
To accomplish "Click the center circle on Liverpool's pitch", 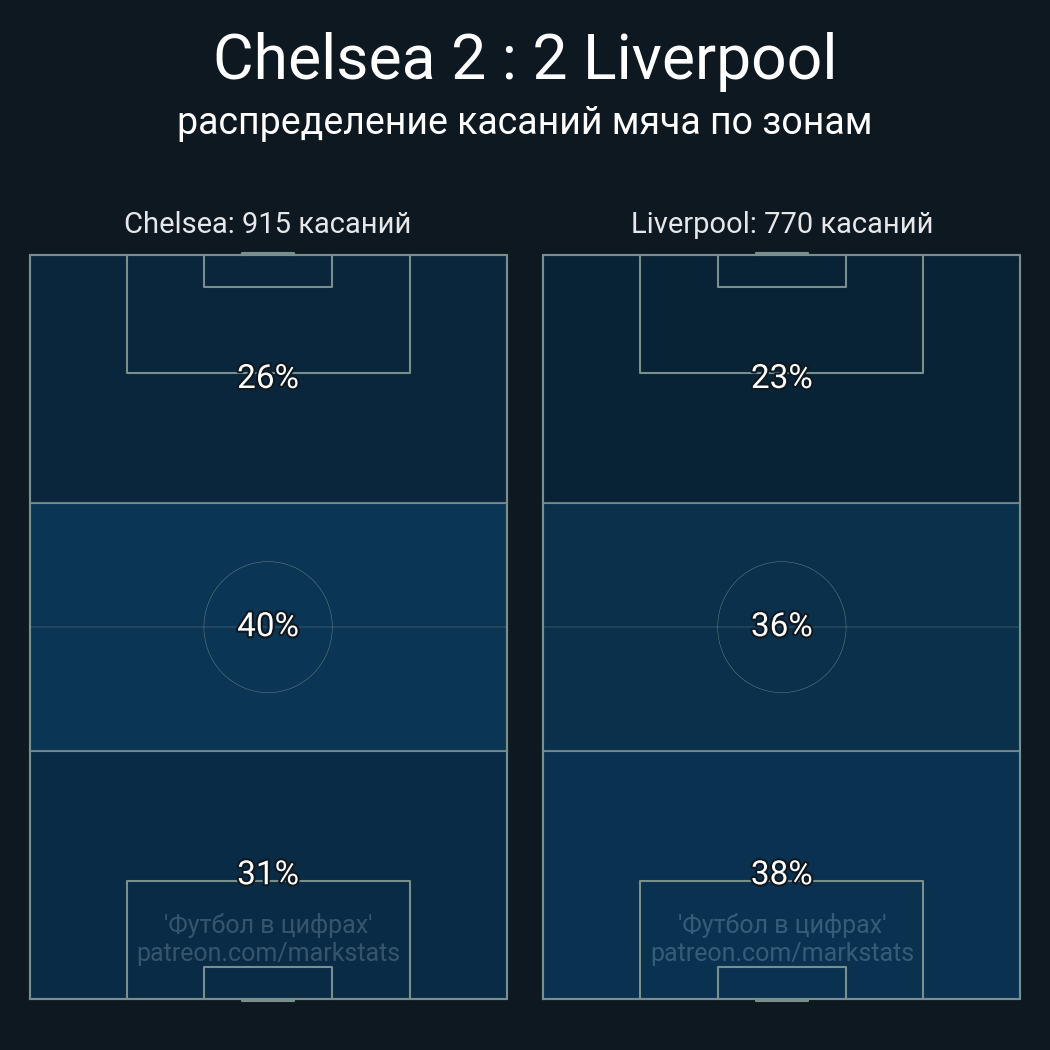I will coord(781,627).
